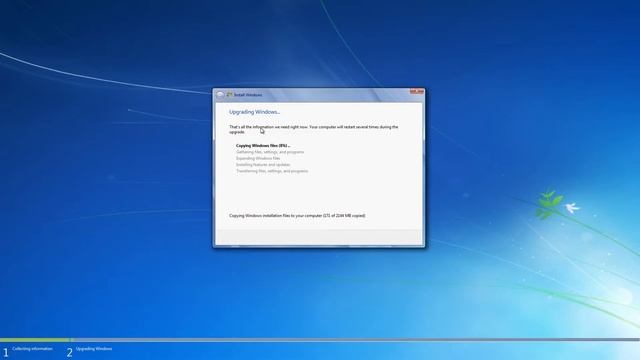Click the back arrow in Install Windows
Viewport: 640px width, 360px height.
pyautogui.click(x=220, y=95)
